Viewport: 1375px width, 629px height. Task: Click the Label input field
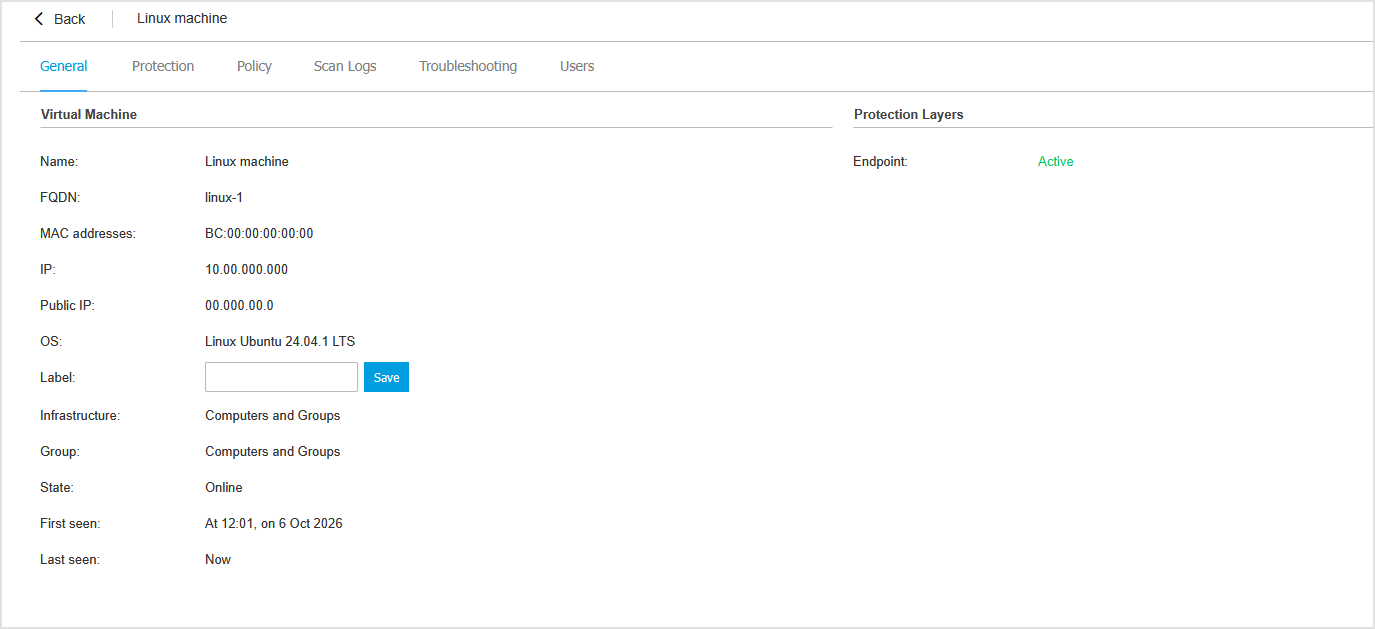click(x=281, y=377)
